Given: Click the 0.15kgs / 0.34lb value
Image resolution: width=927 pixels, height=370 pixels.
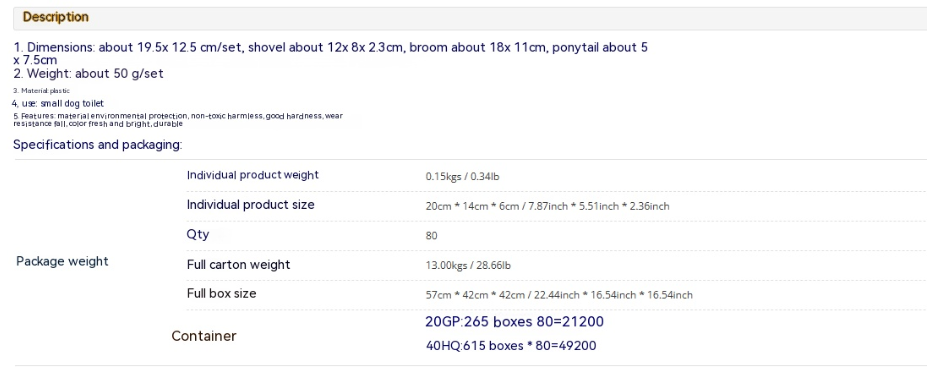Looking at the screenshot, I should click(x=462, y=176).
